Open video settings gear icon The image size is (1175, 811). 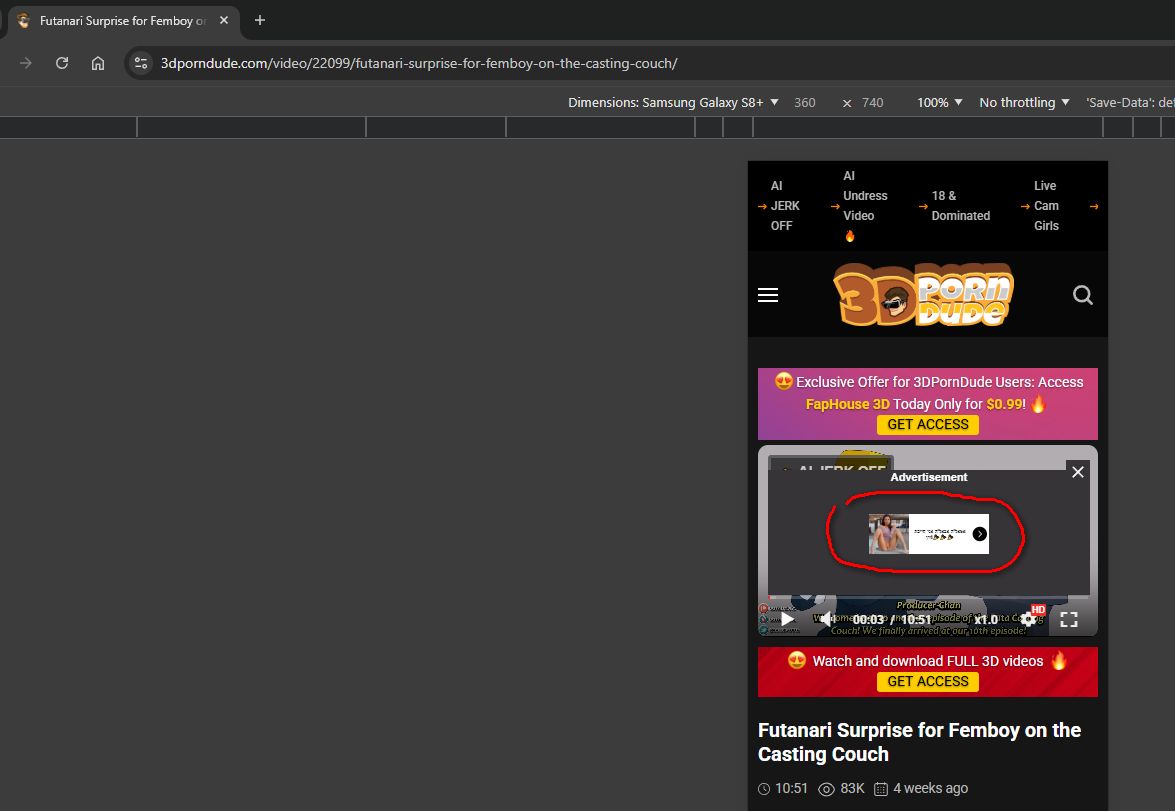point(1029,619)
